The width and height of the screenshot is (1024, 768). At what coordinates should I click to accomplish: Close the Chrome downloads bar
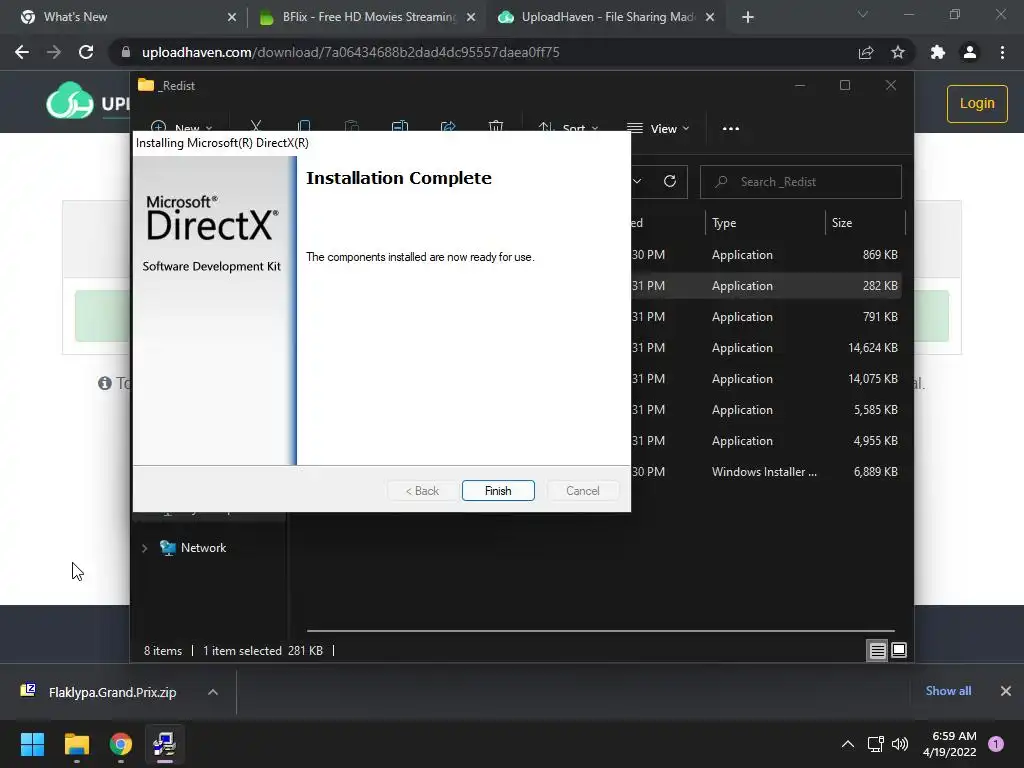[1006, 690]
